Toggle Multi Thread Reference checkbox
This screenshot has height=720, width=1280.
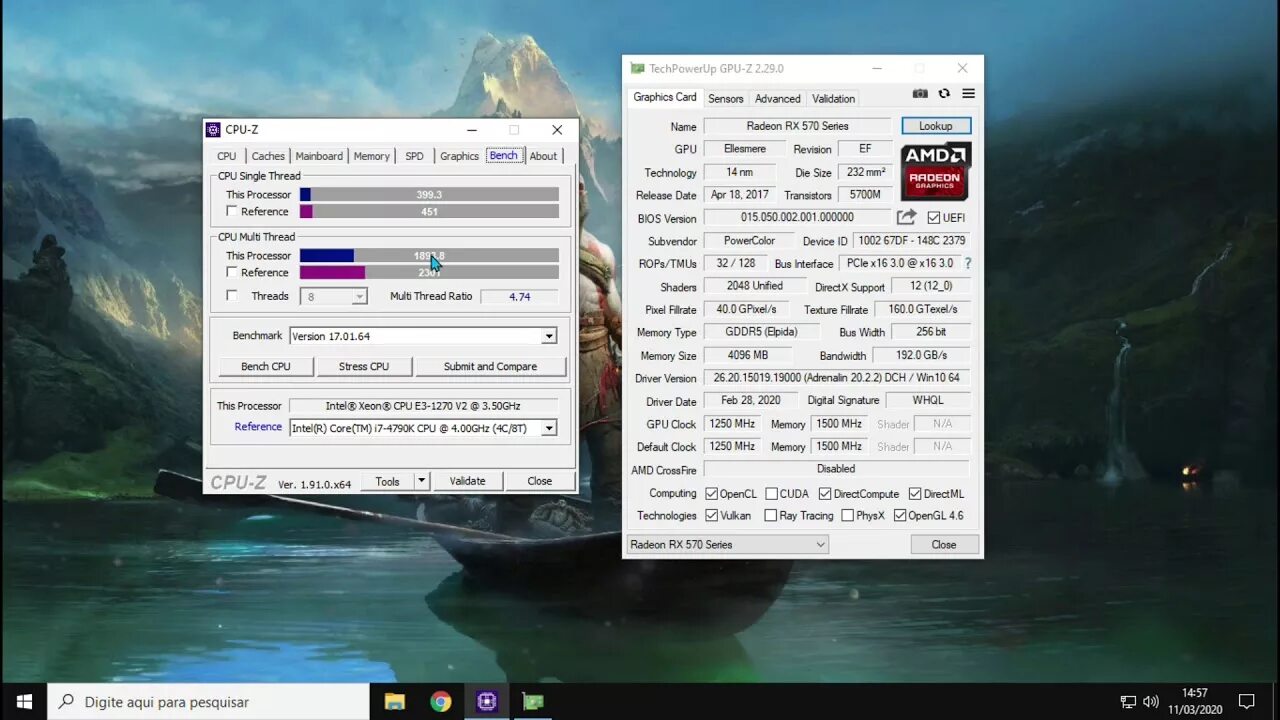pos(232,272)
